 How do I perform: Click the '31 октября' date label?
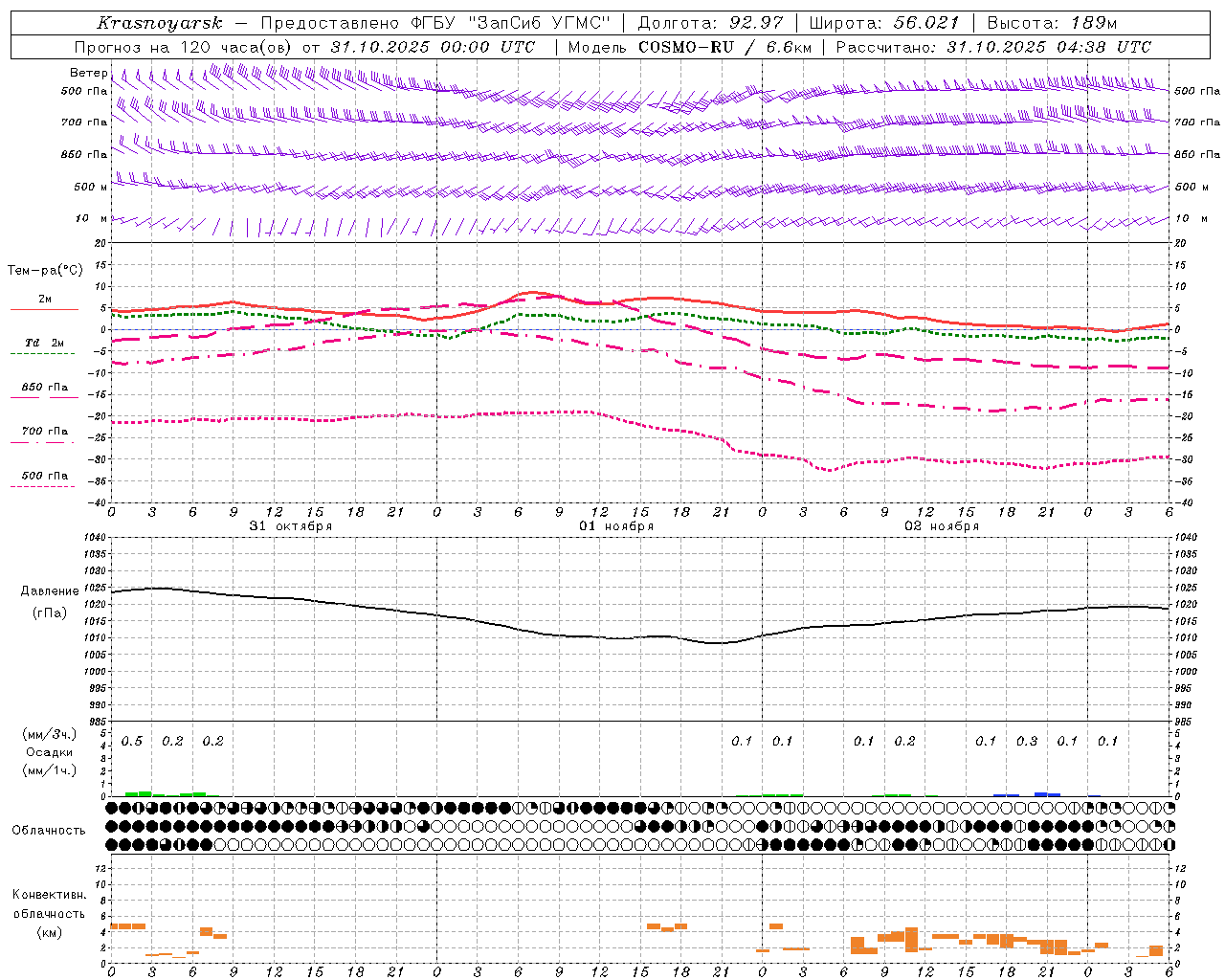291,526
